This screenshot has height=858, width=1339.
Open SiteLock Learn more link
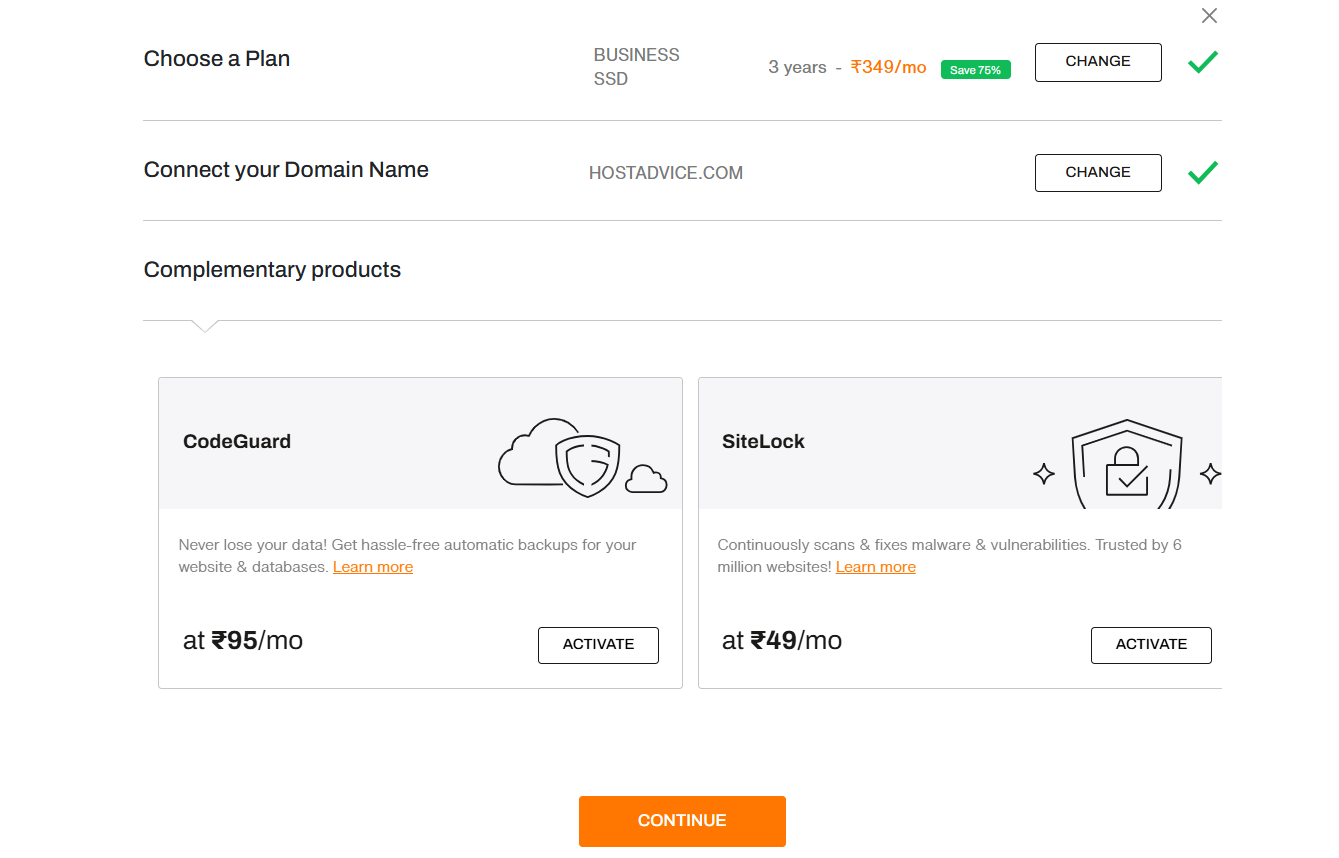point(876,567)
